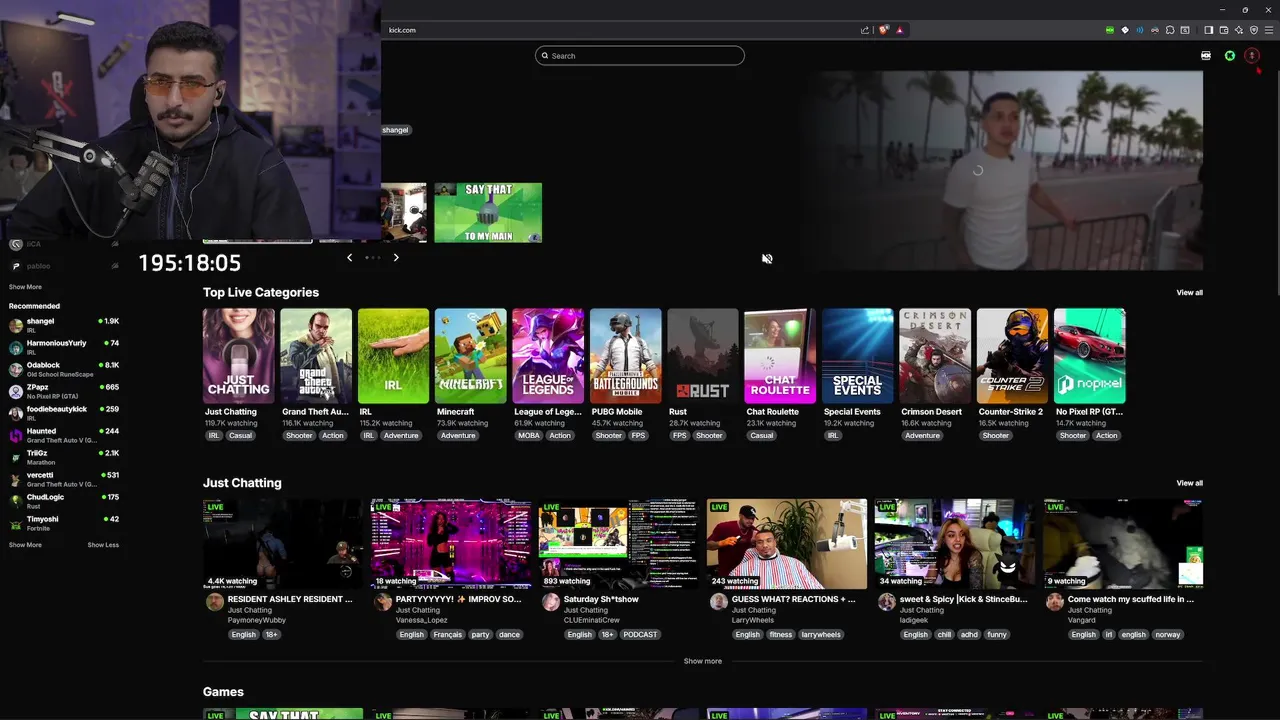Open shangel's avatar in Recommended list
This screenshot has width=1280, height=720.
point(16,325)
